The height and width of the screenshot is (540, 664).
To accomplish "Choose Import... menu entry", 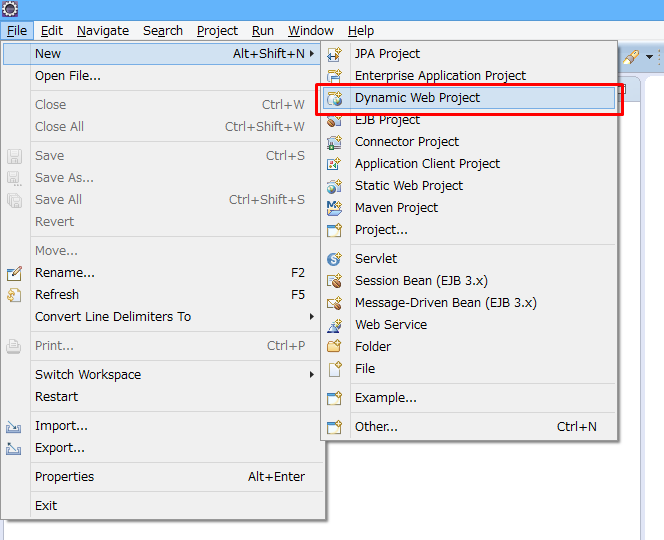I will 161,426.
